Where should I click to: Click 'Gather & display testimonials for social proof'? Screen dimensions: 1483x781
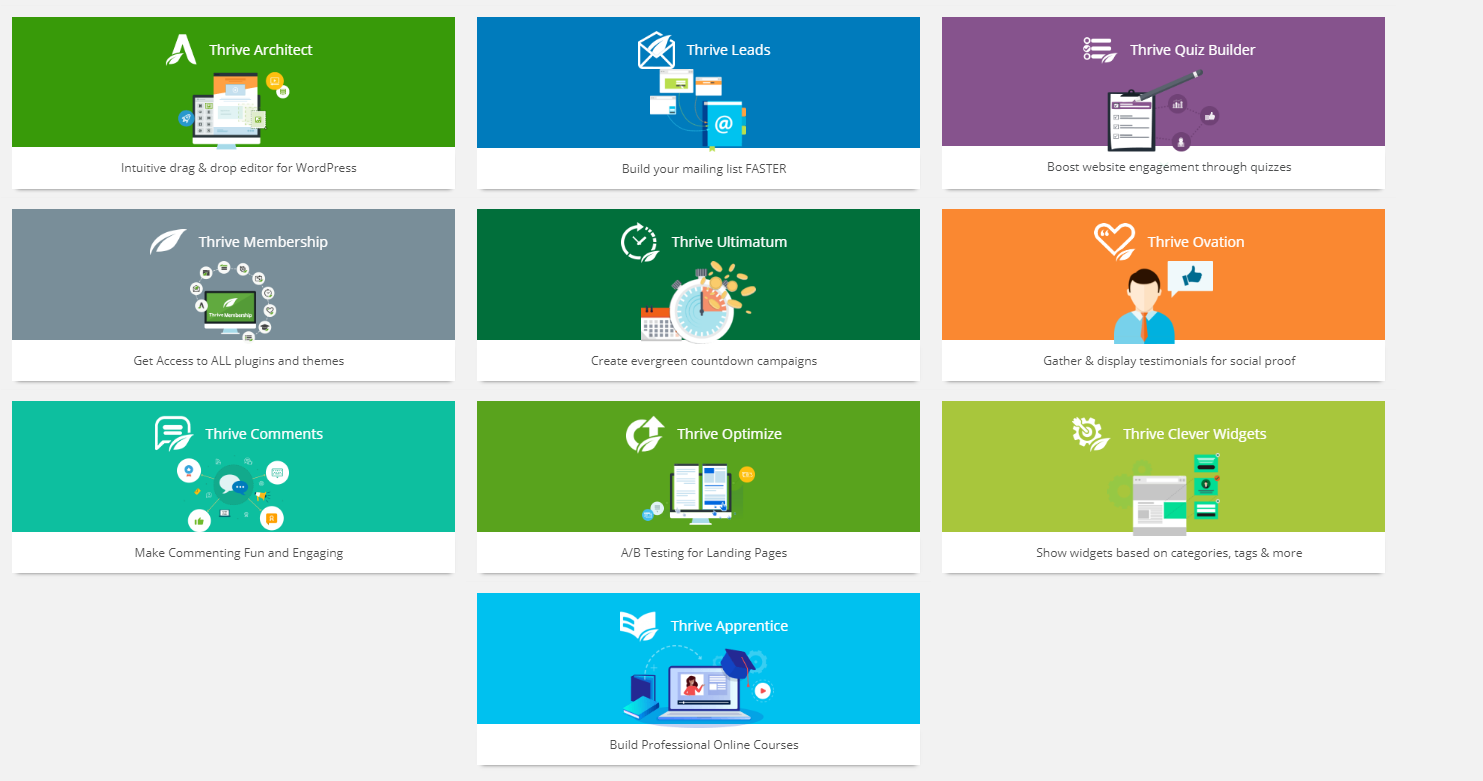(1169, 361)
